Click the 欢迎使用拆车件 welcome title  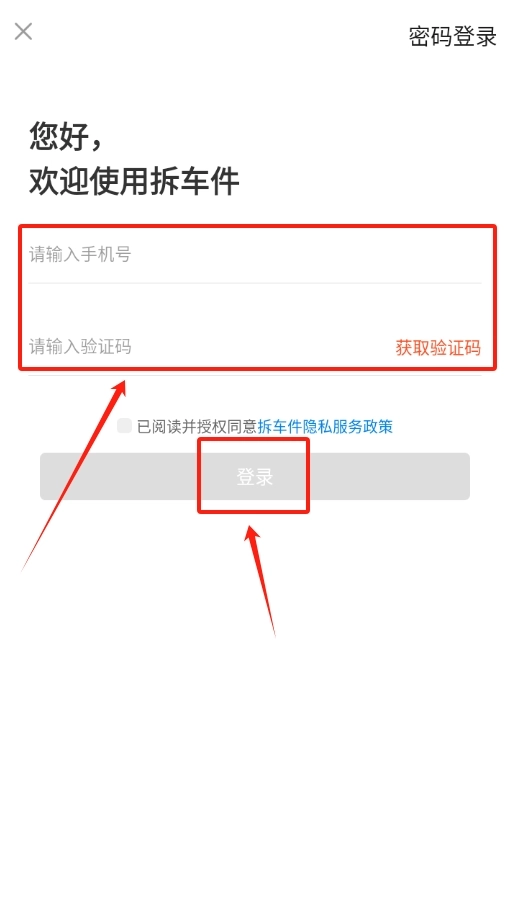coord(134,182)
